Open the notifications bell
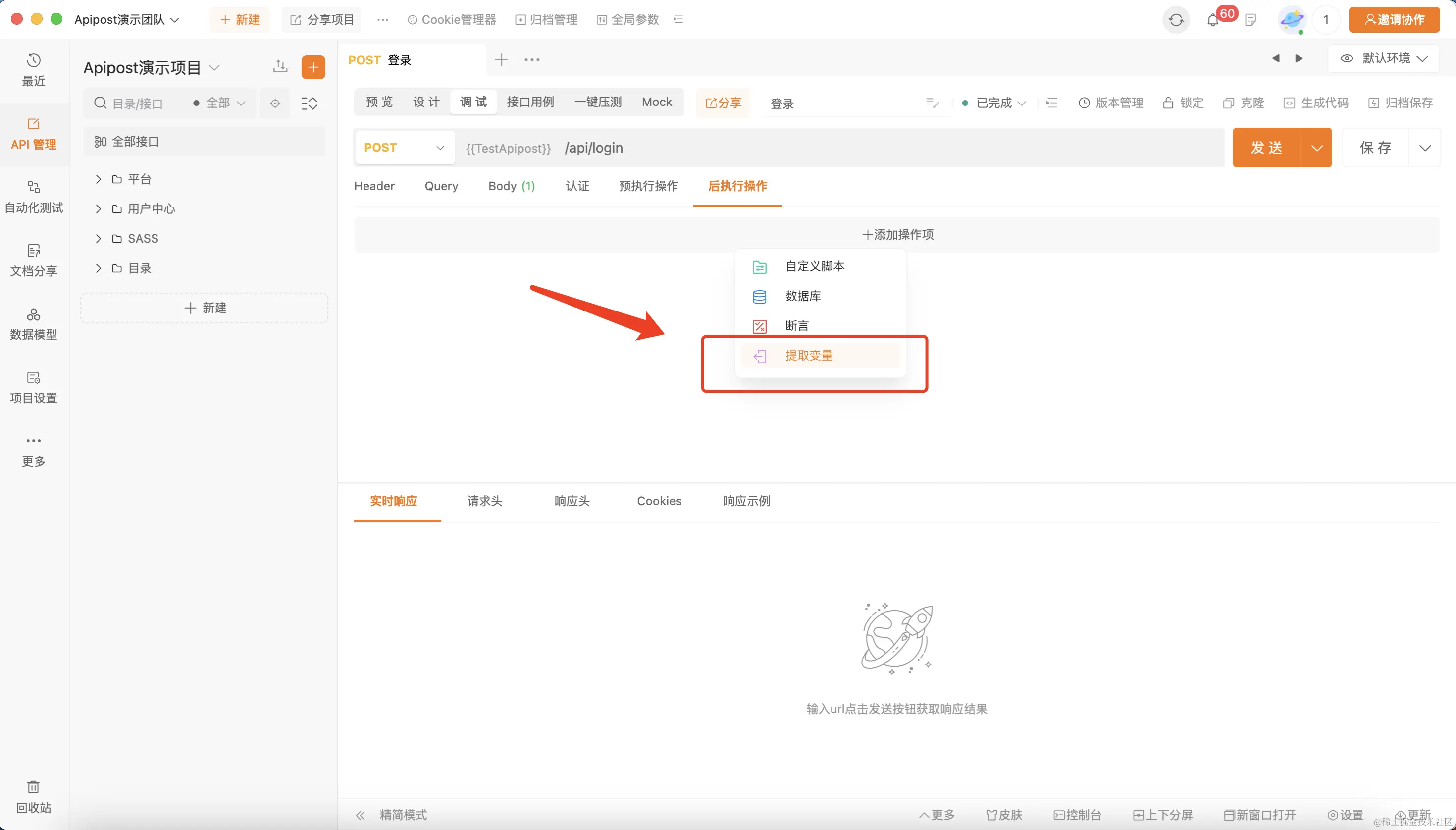 1212,20
